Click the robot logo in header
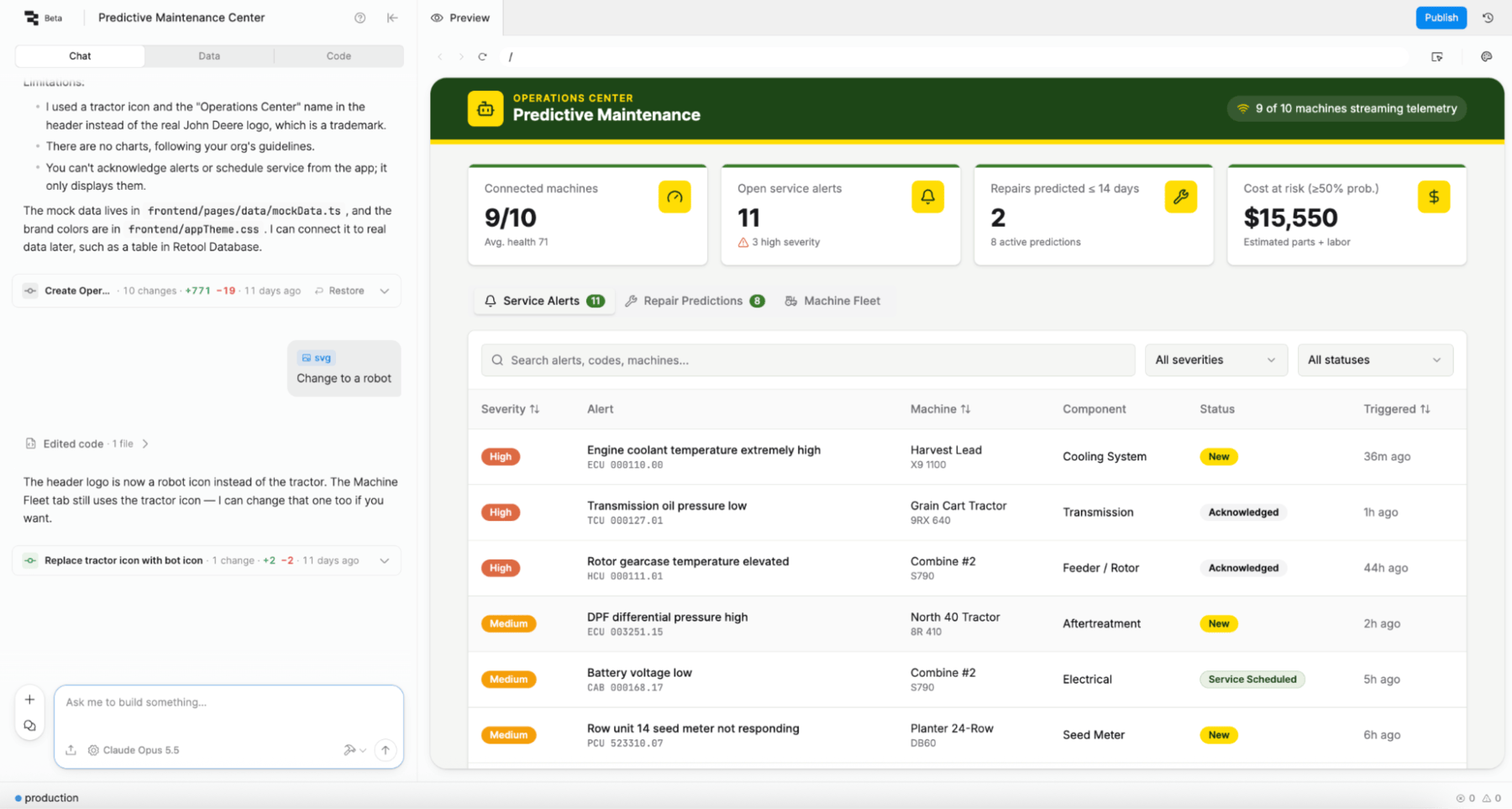The width and height of the screenshot is (1512, 809). click(486, 108)
